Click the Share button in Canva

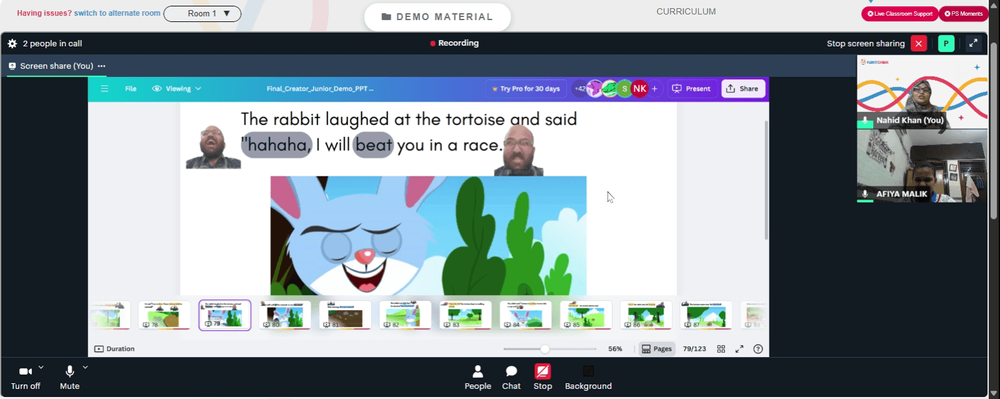coord(743,89)
